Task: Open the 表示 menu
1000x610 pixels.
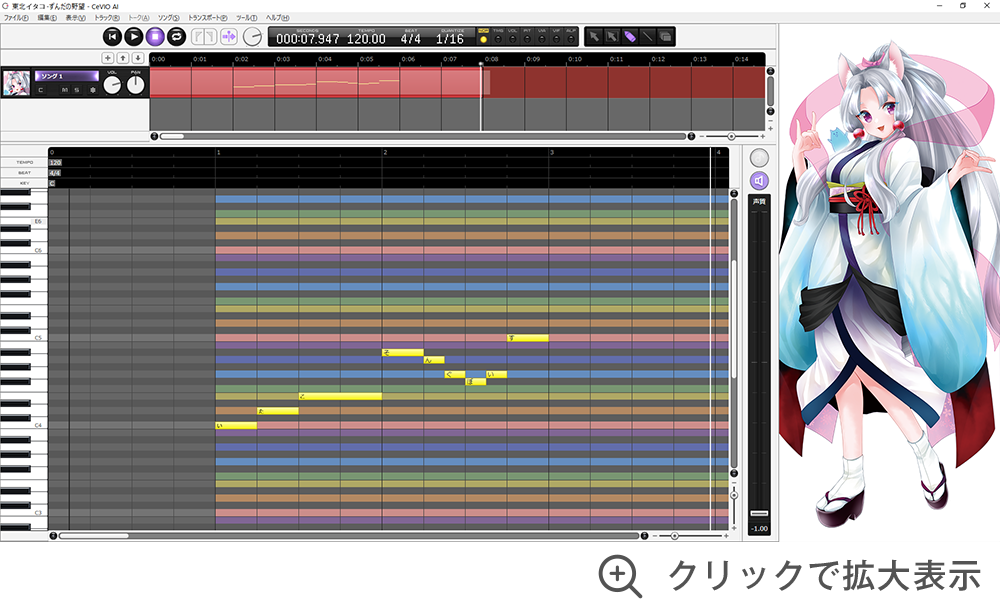Action: [x=75, y=18]
